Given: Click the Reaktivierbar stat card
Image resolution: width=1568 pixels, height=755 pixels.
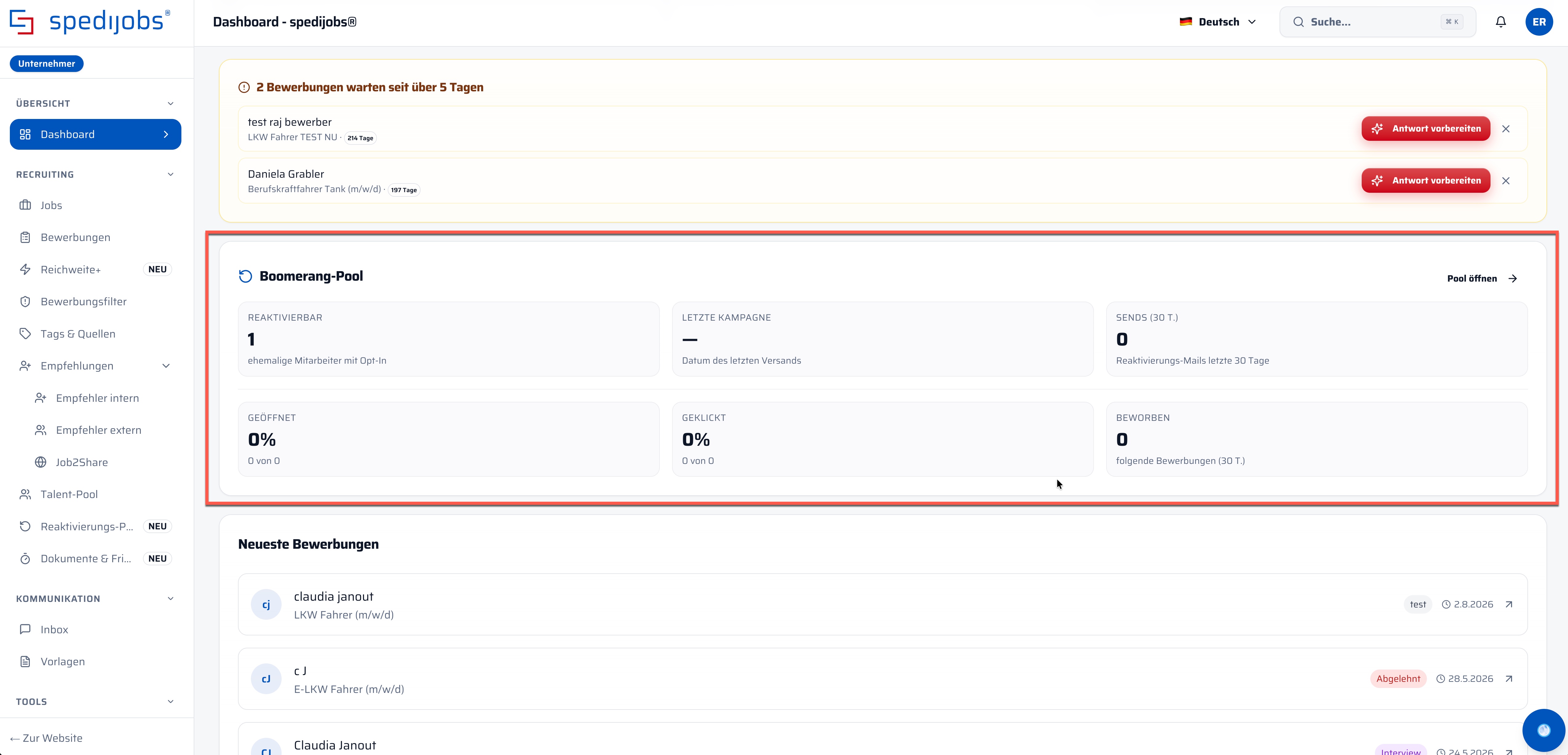Looking at the screenshot, I should click(x=449, y=339).
